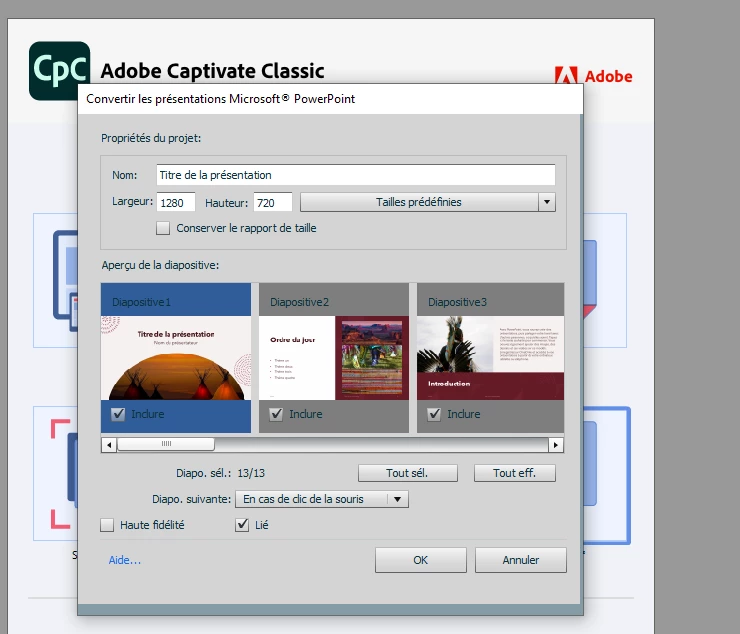Select the Diapositive3 thumbnail preview

point(490,358)
